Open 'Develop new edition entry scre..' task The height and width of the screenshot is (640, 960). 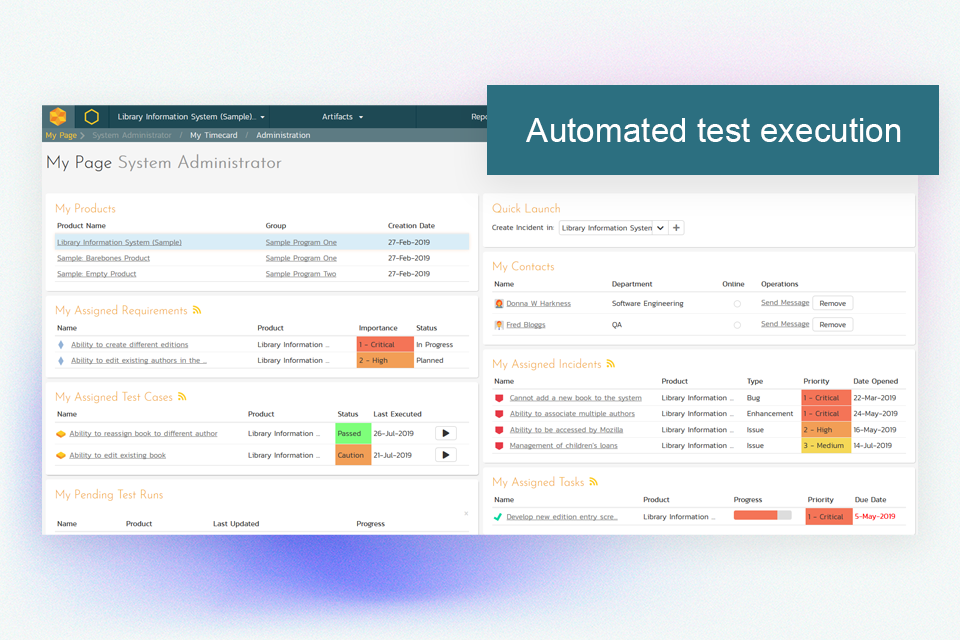561,517
